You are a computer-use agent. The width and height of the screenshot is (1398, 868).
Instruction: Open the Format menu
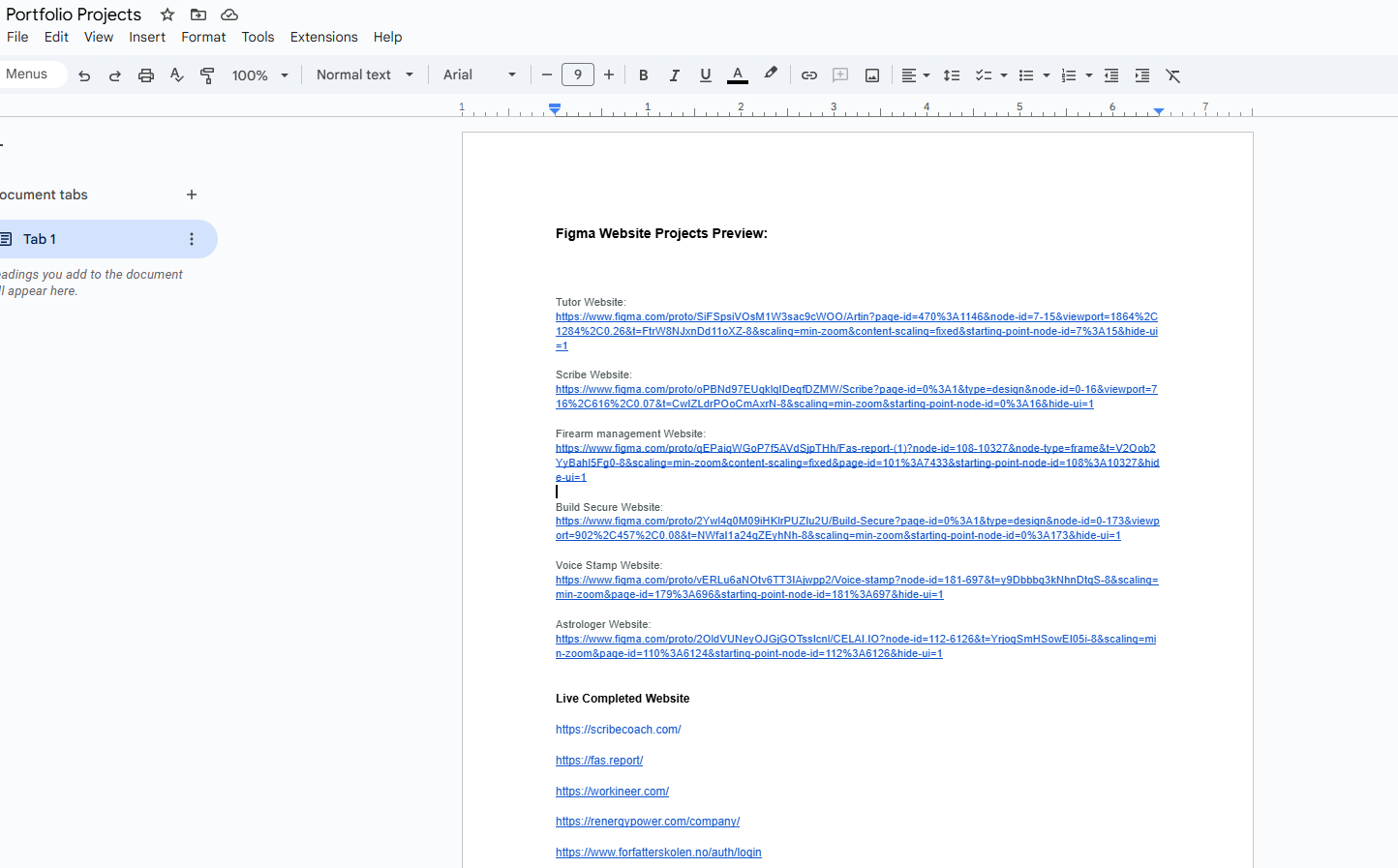(203, 37)
